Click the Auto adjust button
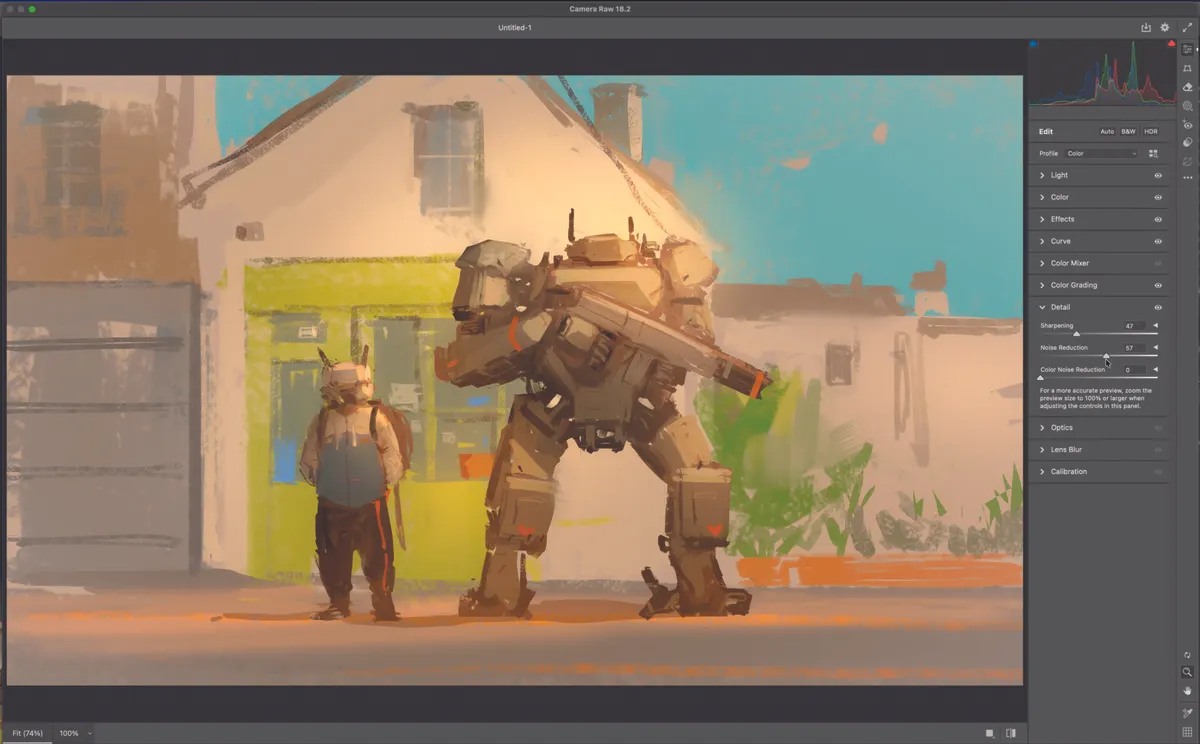 coord(1107,131)
